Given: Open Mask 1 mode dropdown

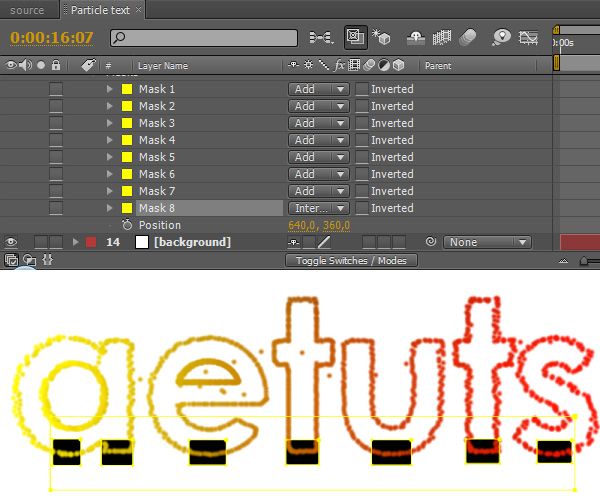Looking at the screenshot, I should click(318, 89).
